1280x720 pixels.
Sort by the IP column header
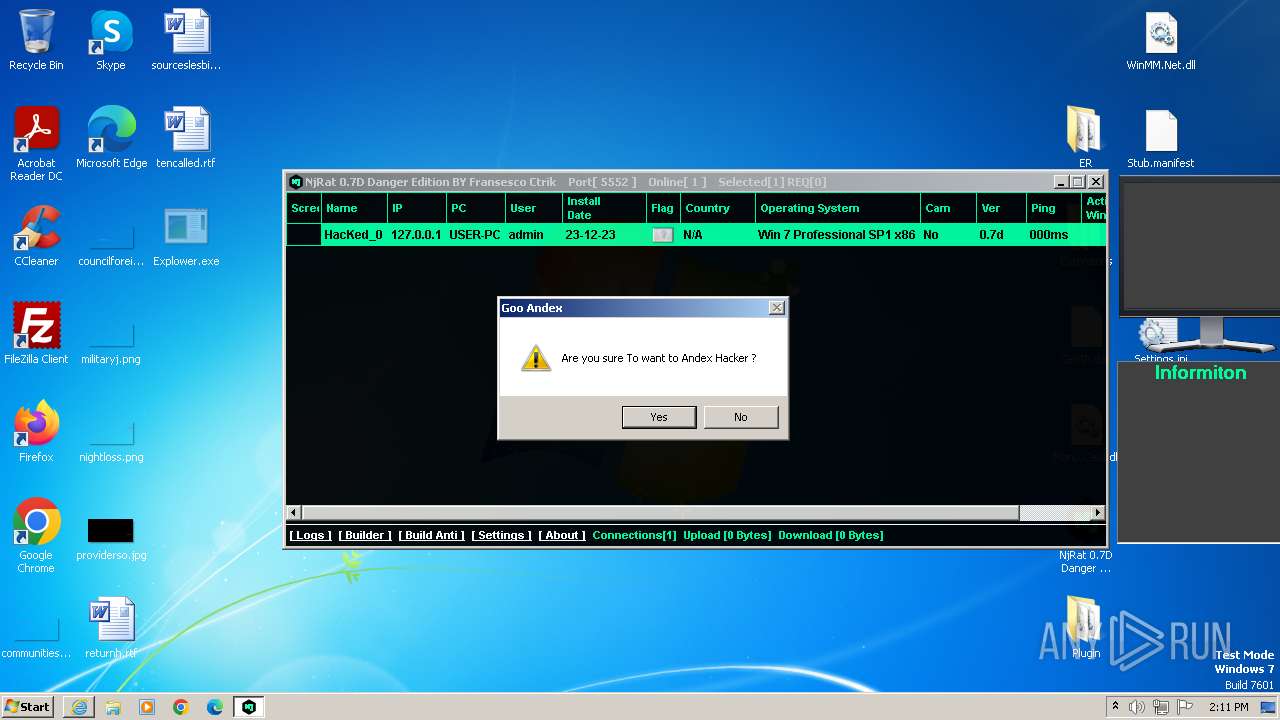416,208
